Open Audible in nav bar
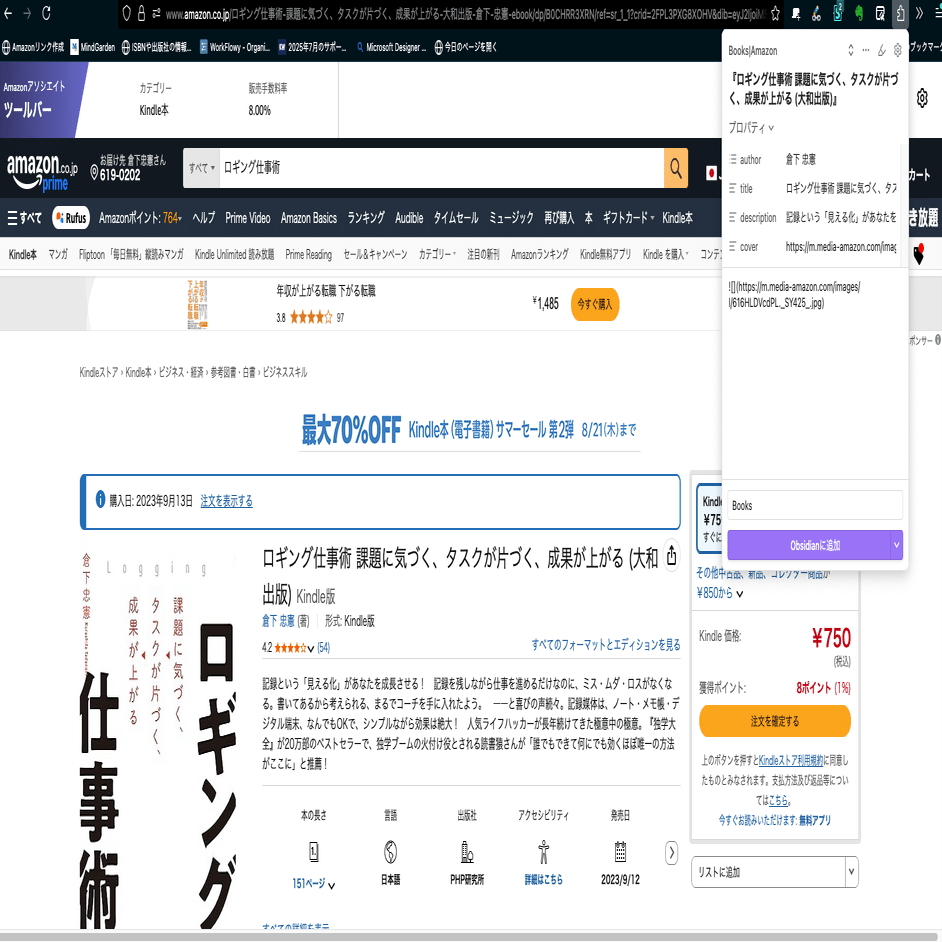The image size is (942, 942). point(409,218)
